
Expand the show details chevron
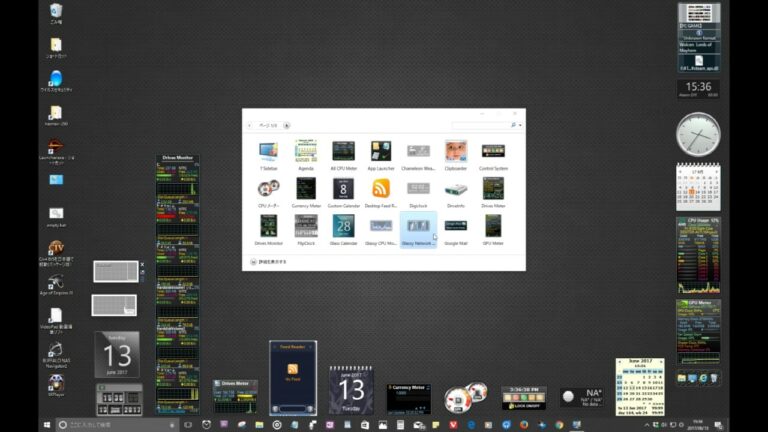(x=252, y=261)
